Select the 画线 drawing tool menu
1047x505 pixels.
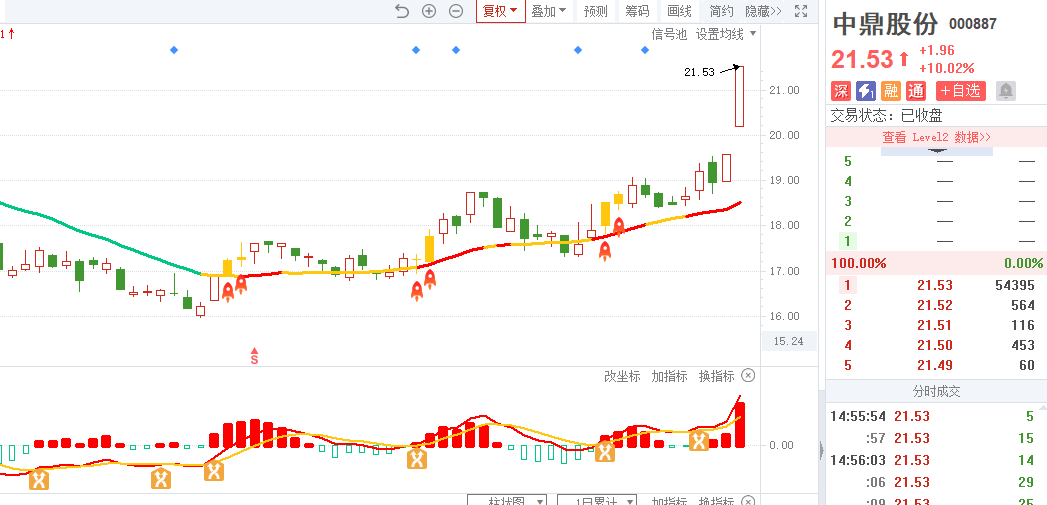coord(679,11)
